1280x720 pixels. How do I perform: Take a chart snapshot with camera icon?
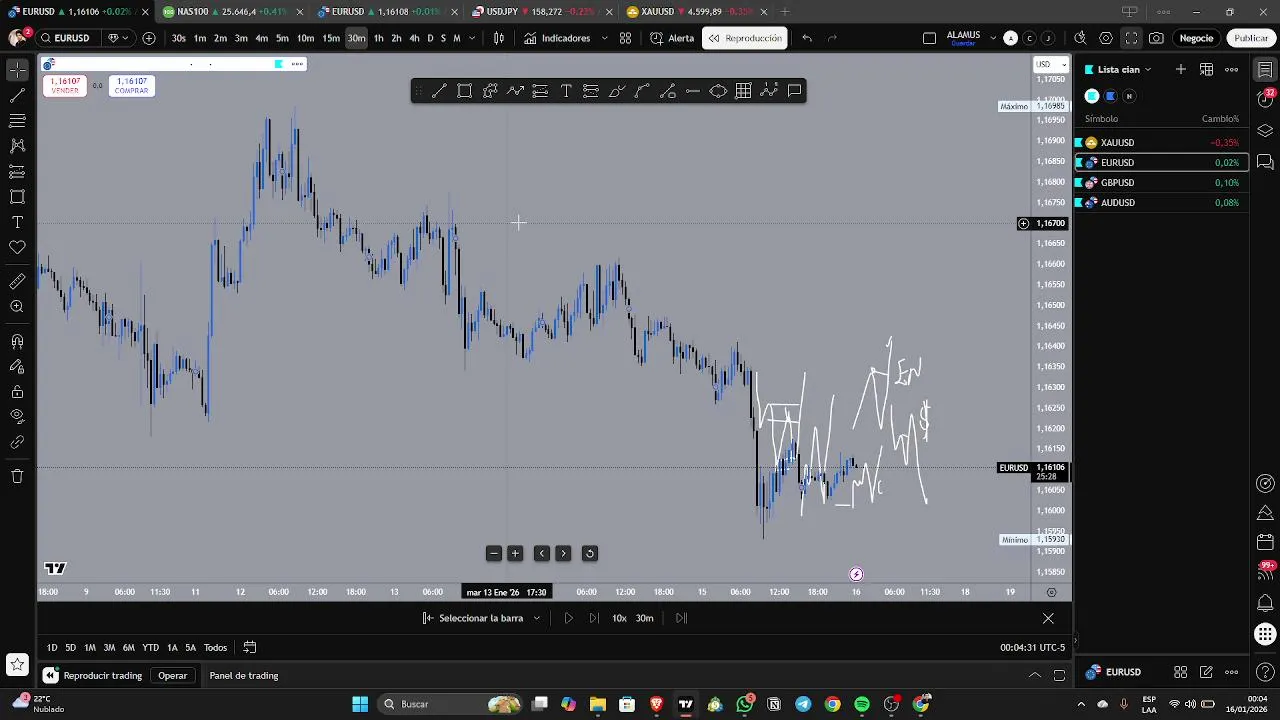[x=1156, y=38]
